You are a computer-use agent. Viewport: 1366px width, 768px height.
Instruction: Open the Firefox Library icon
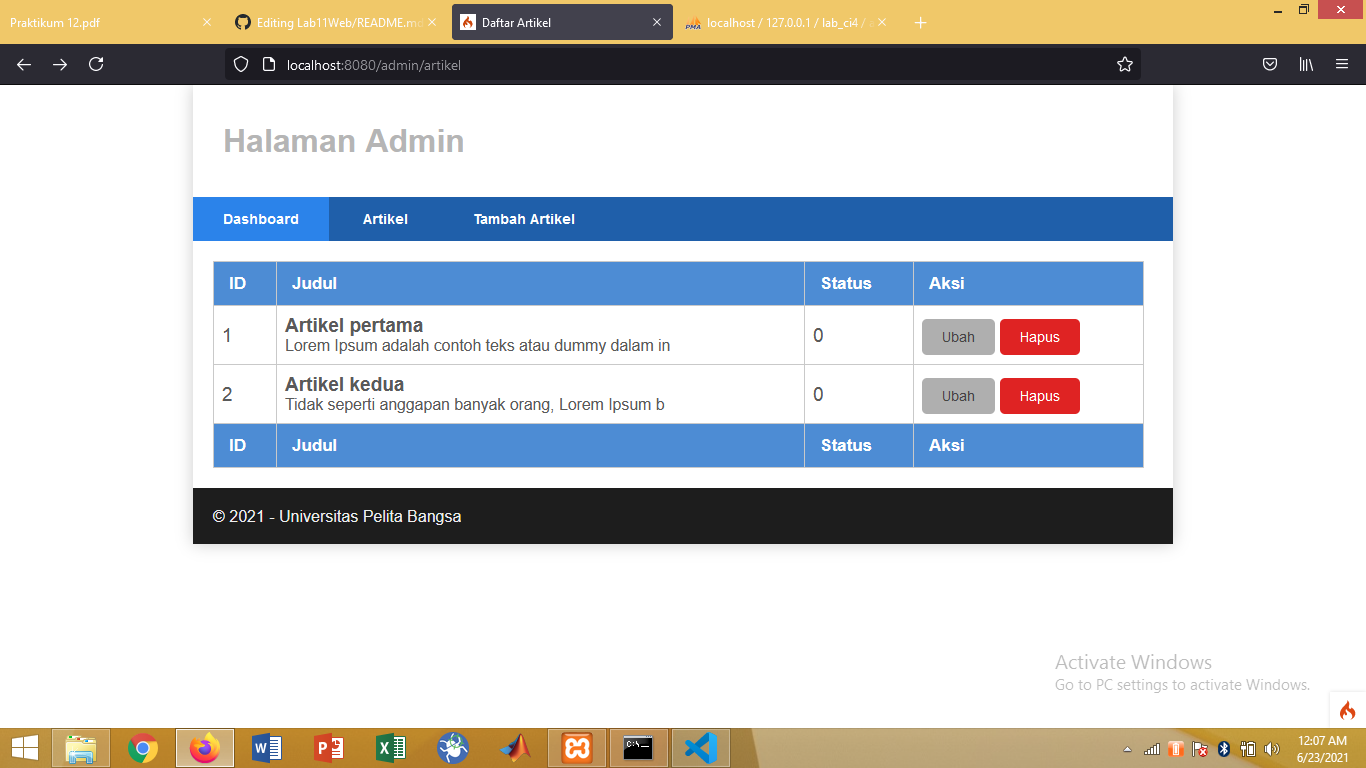1305,64
